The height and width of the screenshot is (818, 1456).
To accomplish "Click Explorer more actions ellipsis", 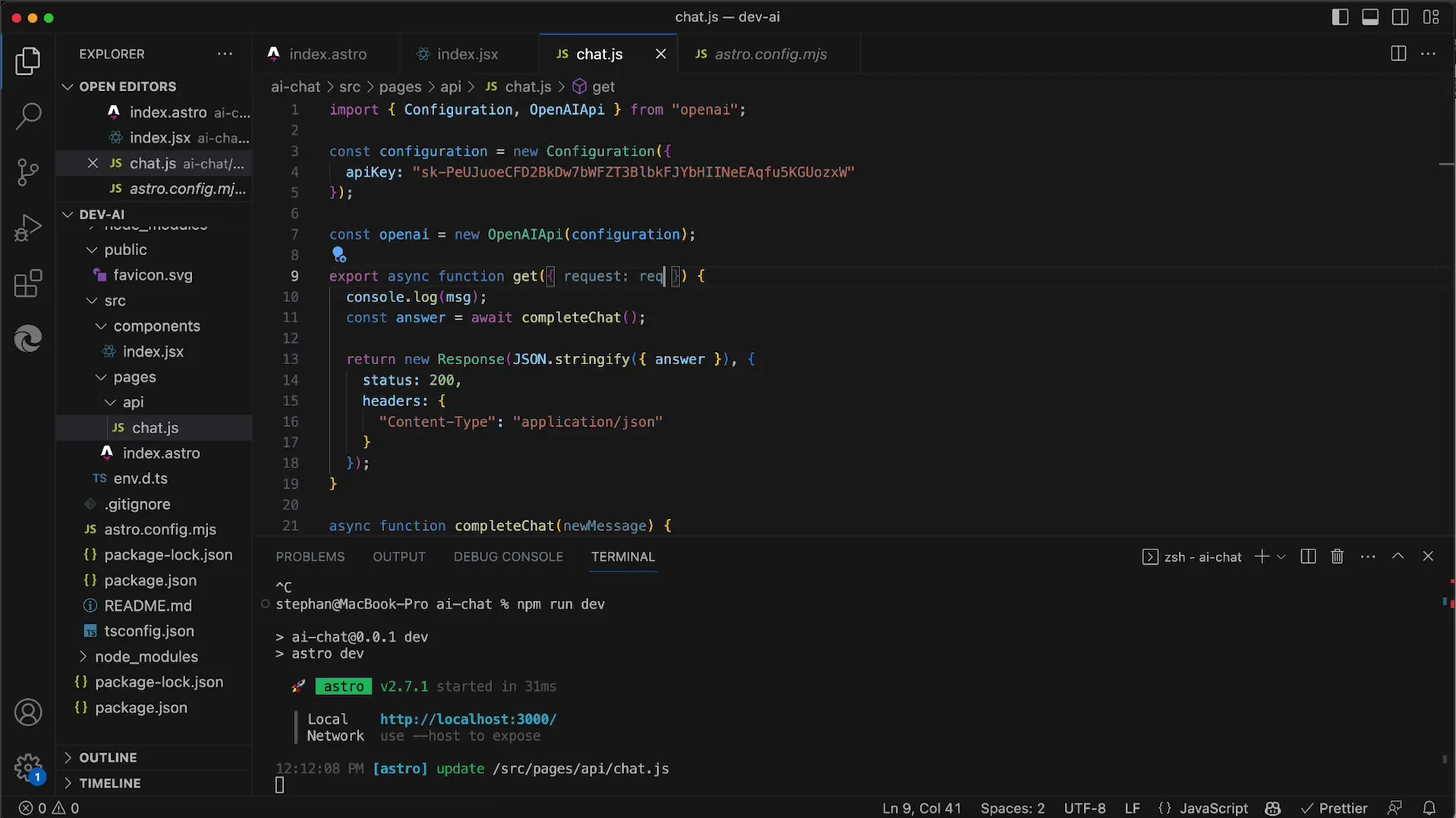I will coord(225,54).
